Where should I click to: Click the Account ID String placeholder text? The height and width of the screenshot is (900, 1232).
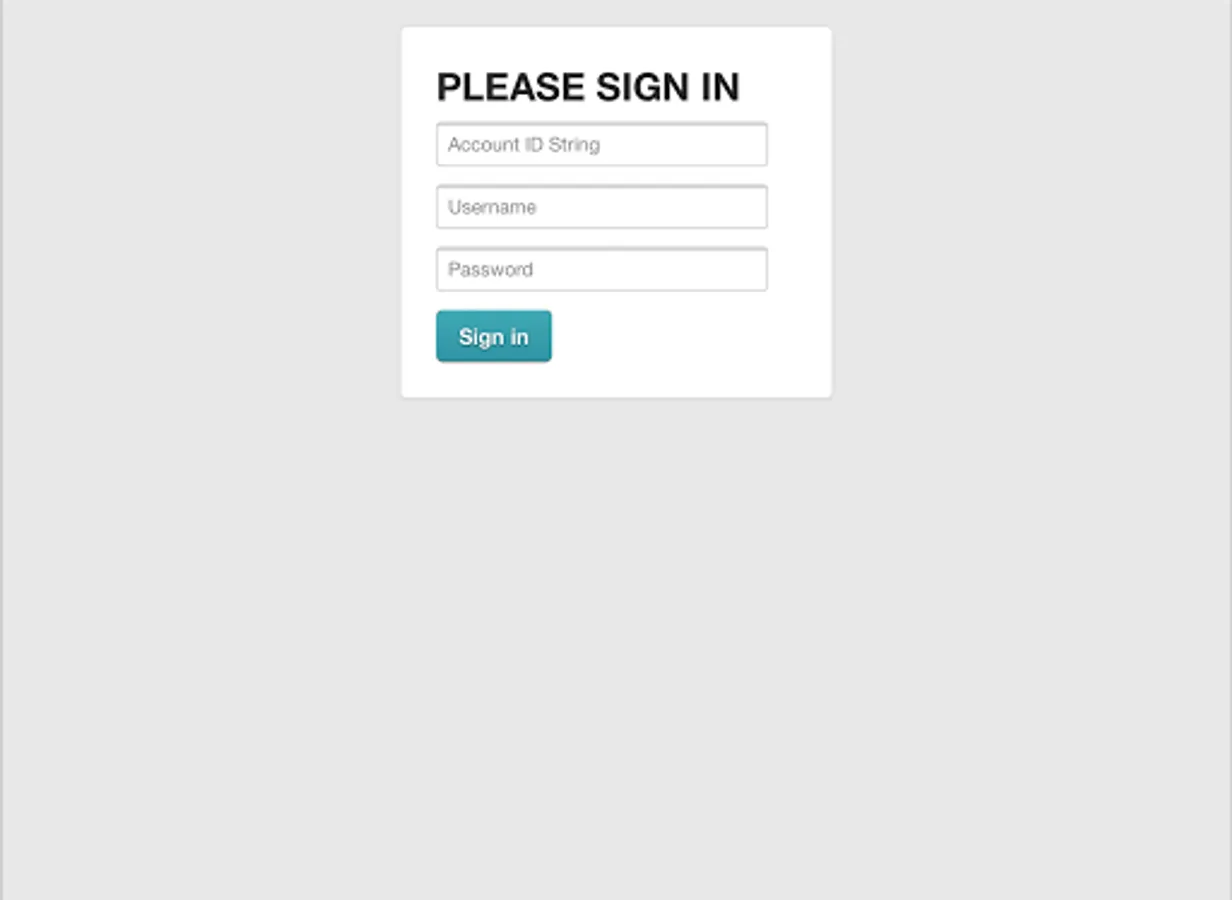524,144
